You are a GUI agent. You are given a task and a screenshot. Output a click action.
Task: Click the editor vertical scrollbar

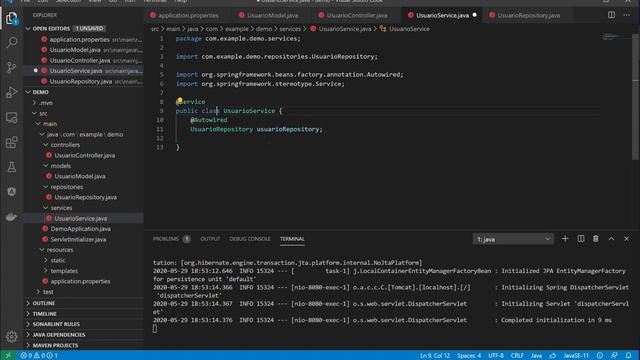(x=635, y=98)
